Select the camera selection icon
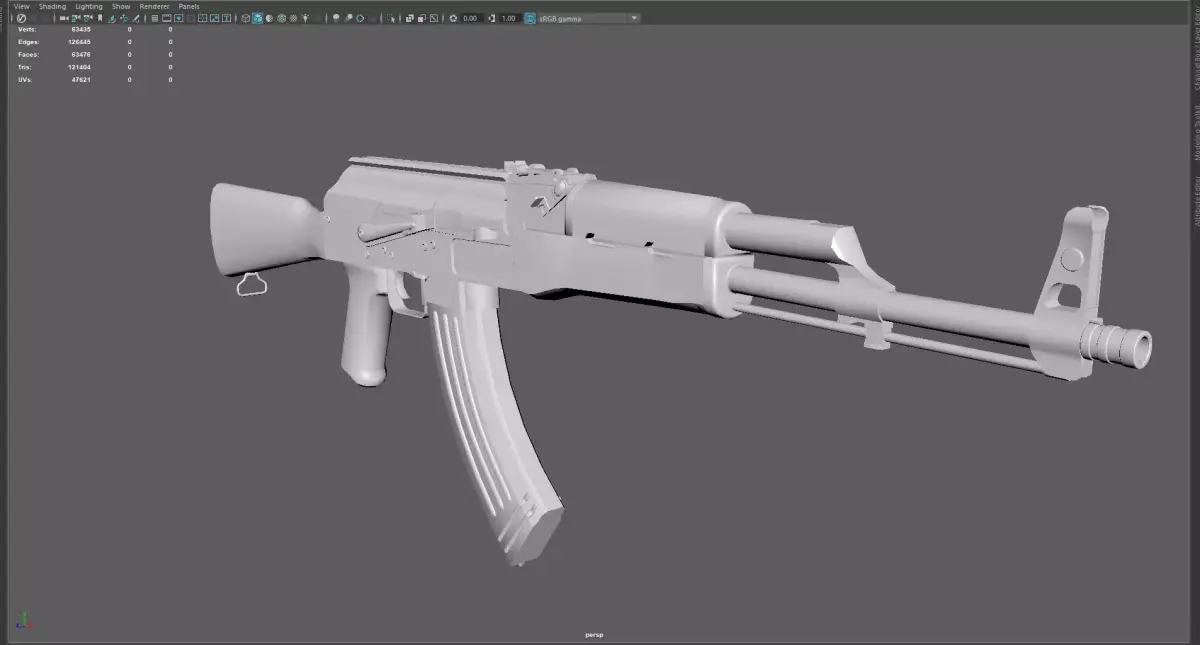 pos(63,18)
